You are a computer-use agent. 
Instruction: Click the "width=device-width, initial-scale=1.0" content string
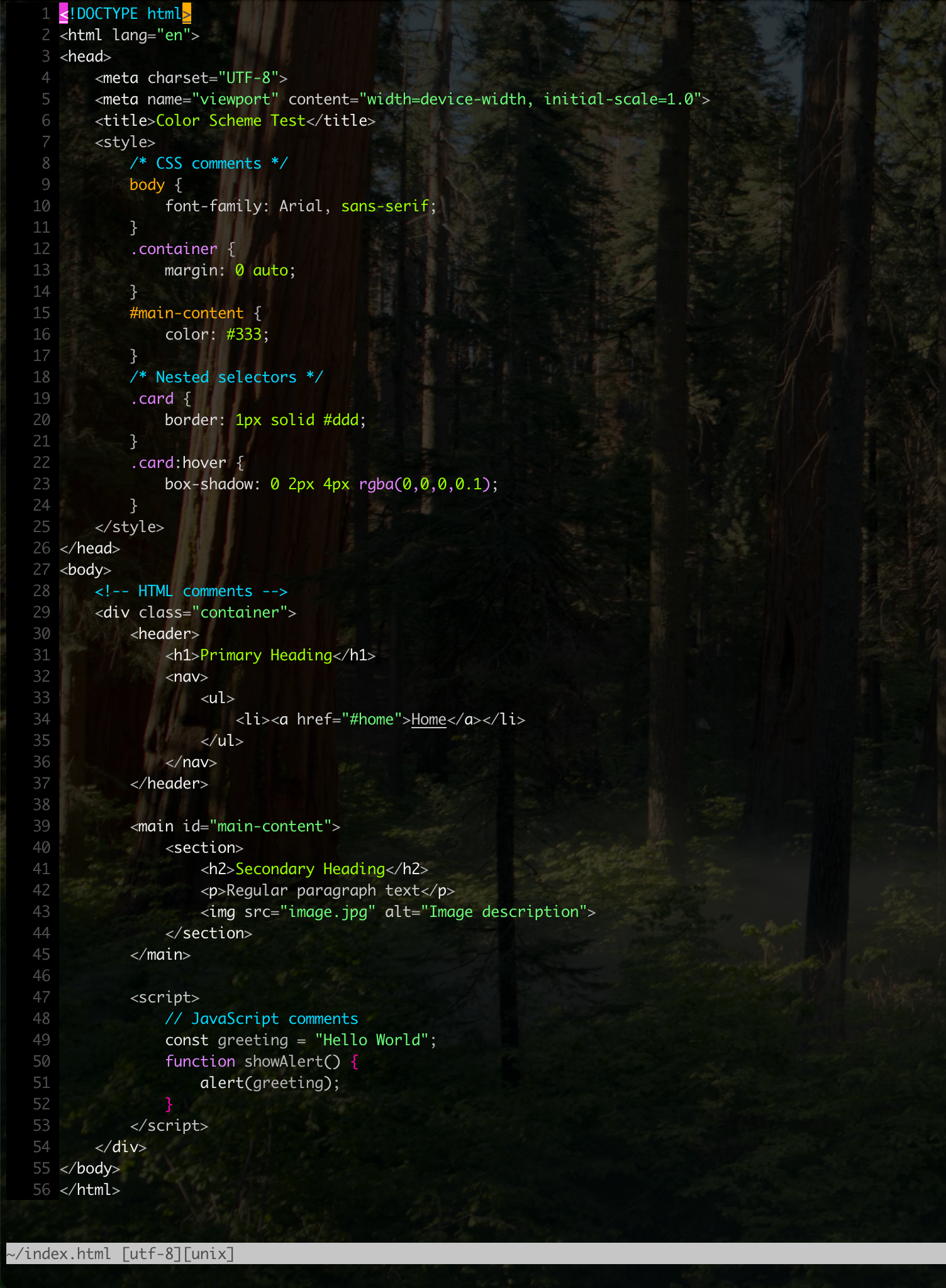tap(530, 99)
